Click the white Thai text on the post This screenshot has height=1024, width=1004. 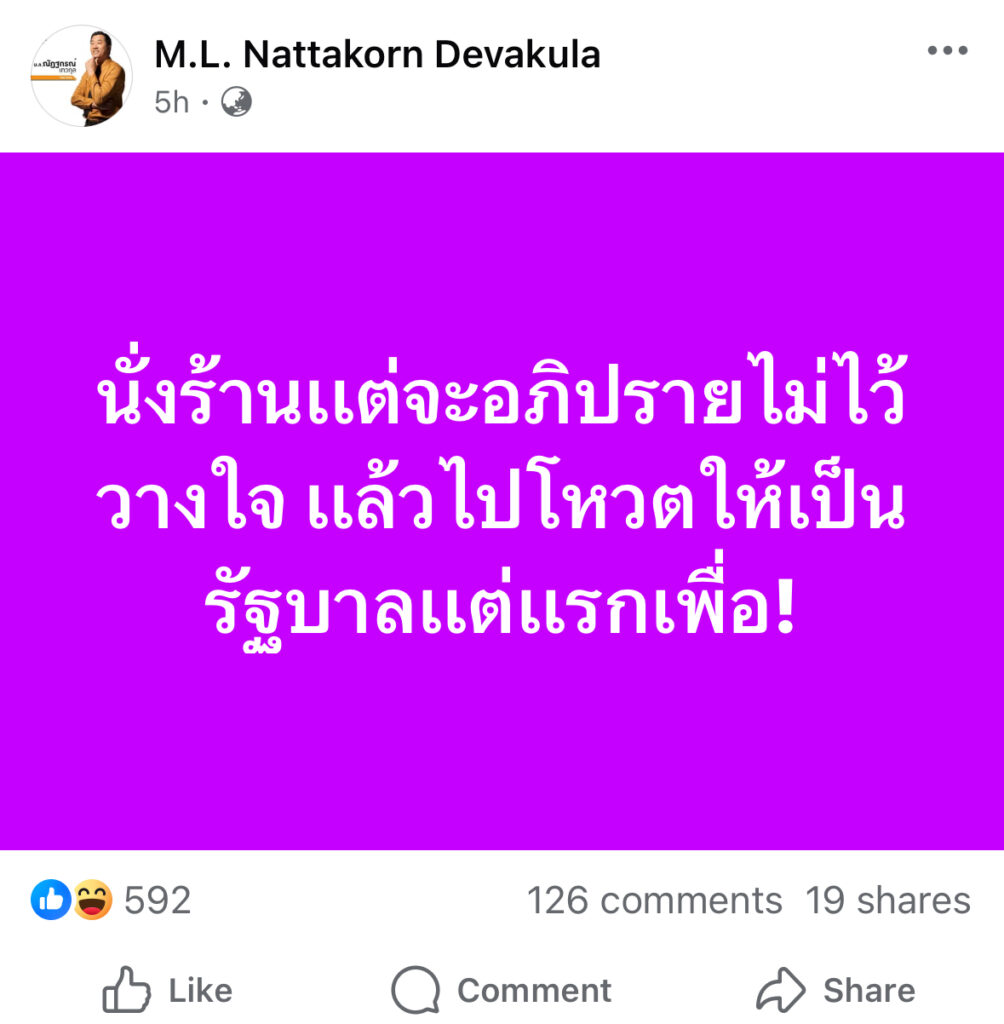[501, 502]
